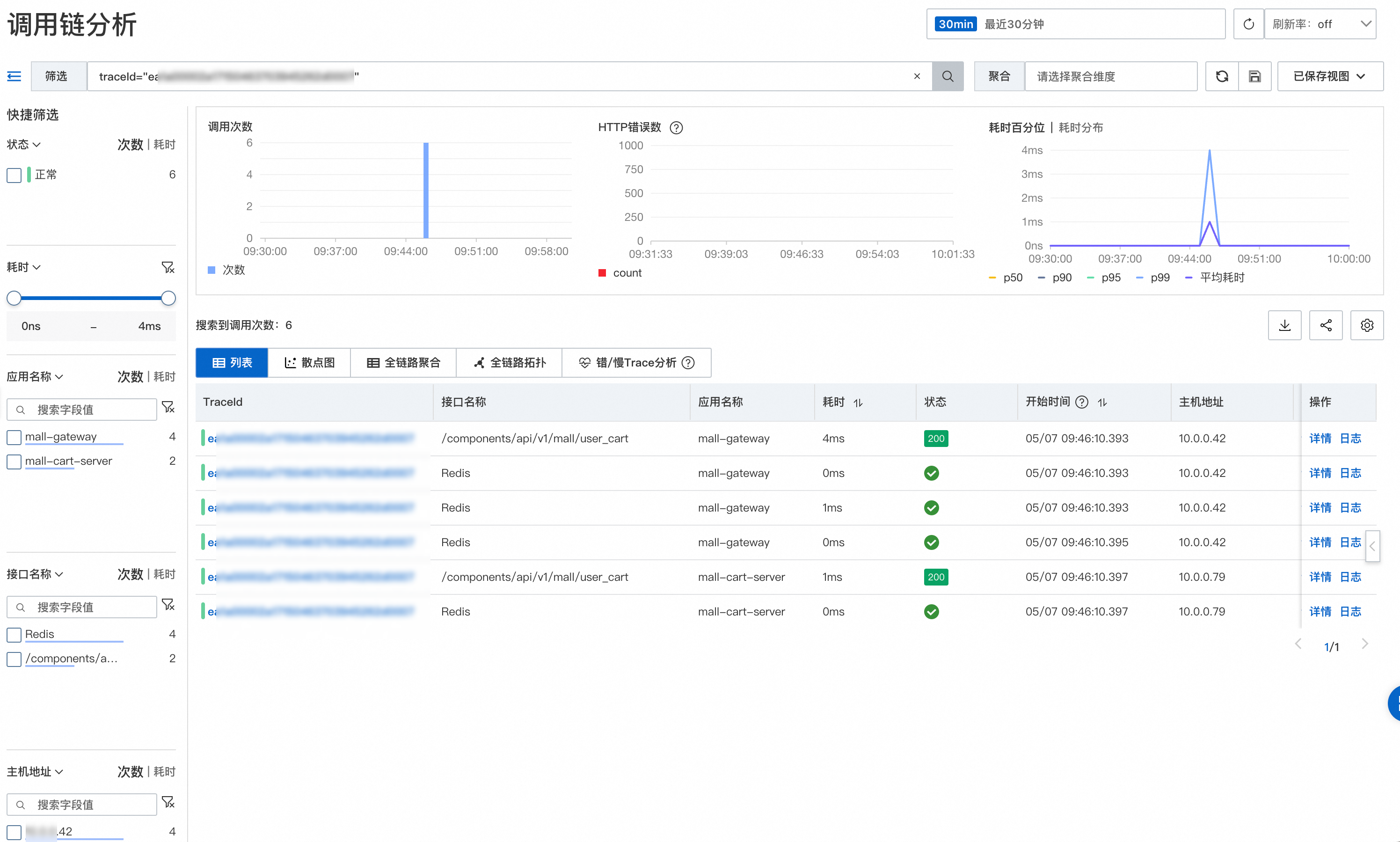Open the 已保存视图 dropdown
1400x842 pixels.
(x=1330, y=76)
